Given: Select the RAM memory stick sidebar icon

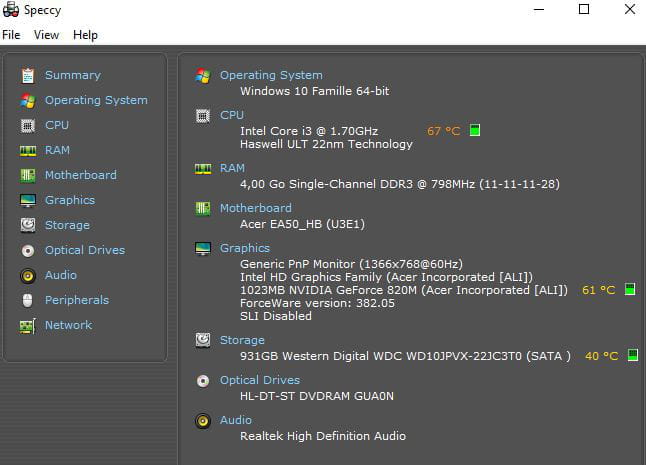Looking at the screenshot, I should click(x=28, y=151).
